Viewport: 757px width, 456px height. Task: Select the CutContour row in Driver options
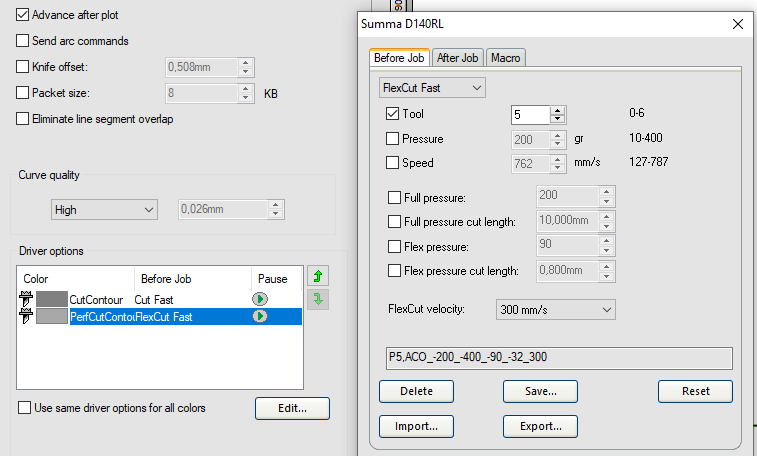click(160, 300)
